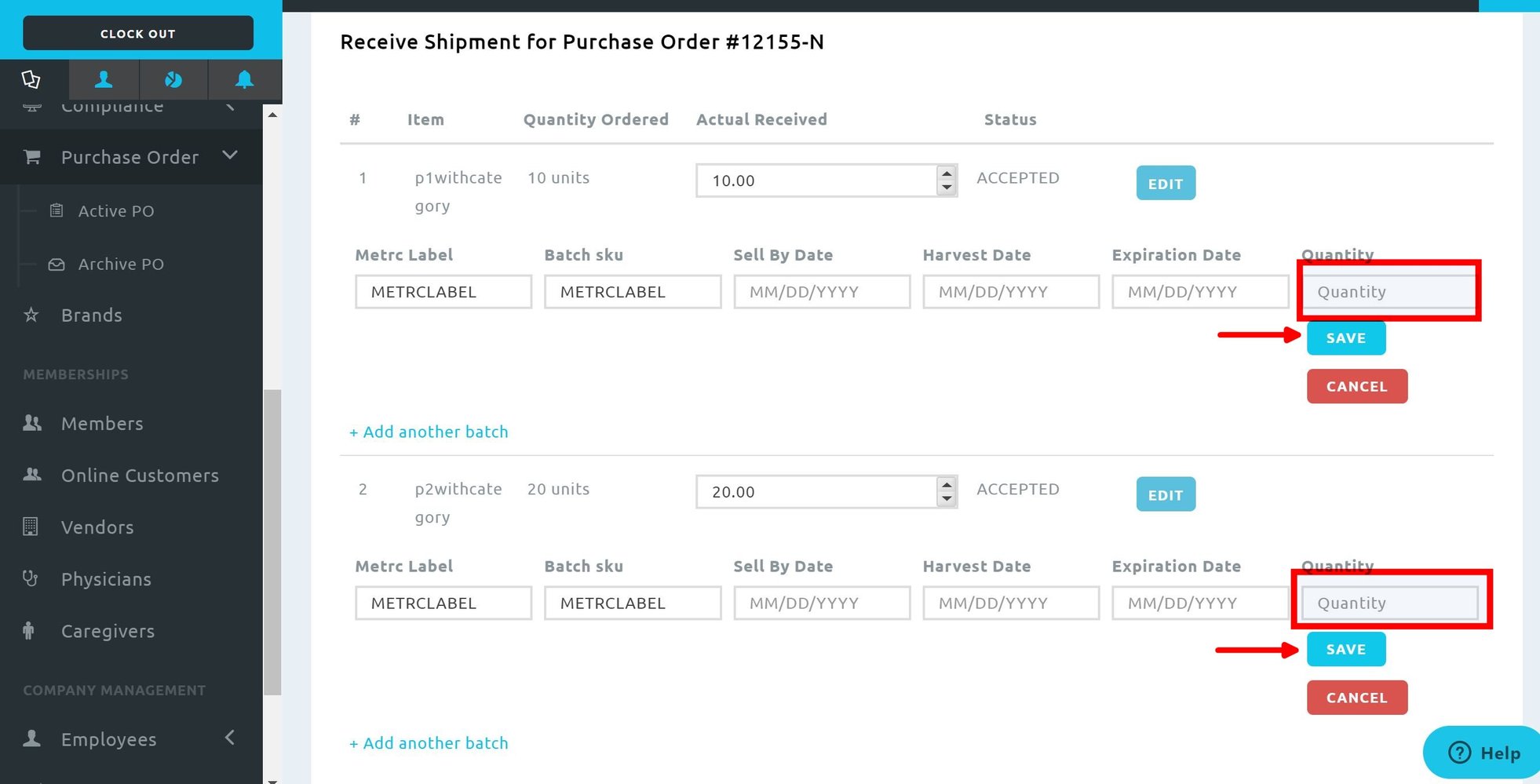Select the Brands star icon in sidebar
The image size is (1540, 784).
coord(31,315)
